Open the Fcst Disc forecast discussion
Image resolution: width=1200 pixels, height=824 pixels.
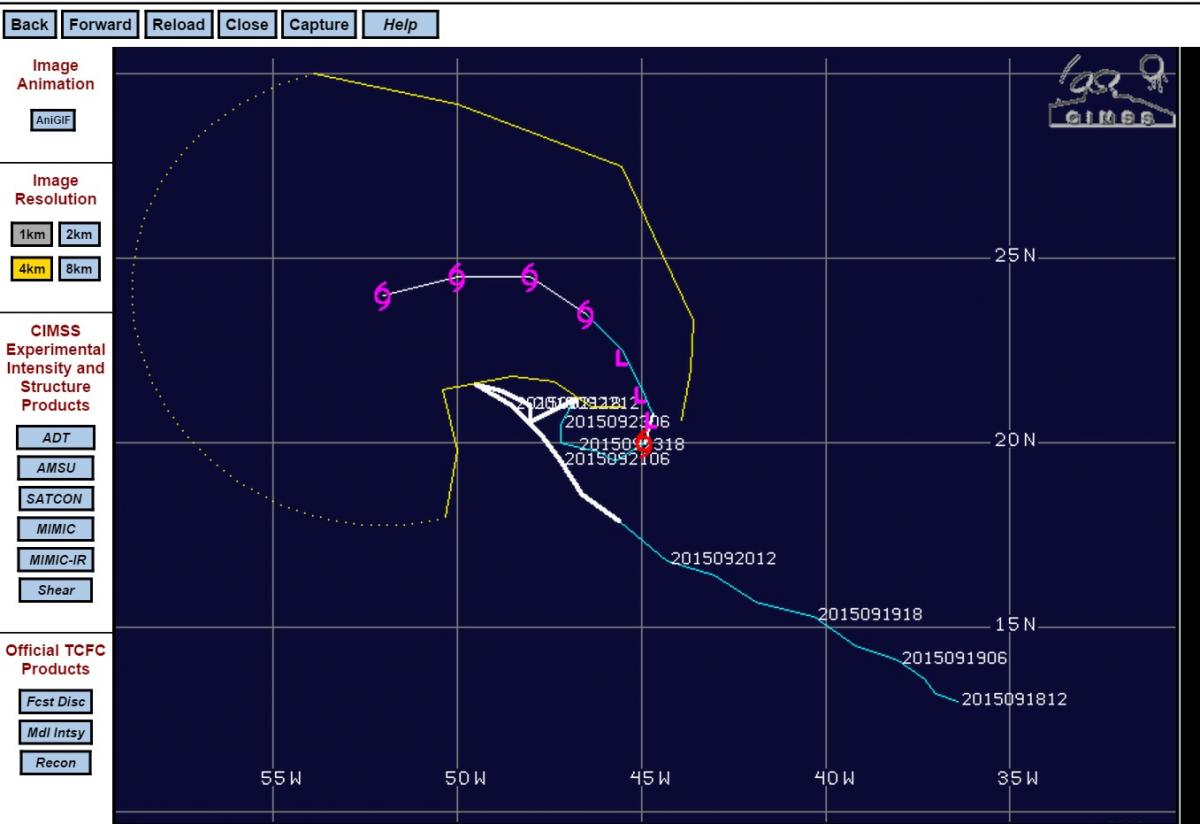coord(56,702)
